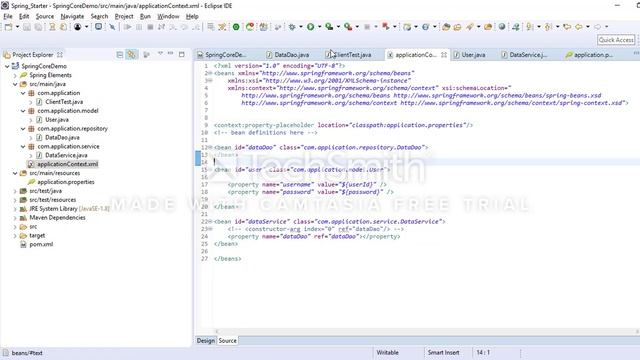Minimize the Project Explorer panel
The width and height of the screenshot is (640, 360).
point(170,54)
